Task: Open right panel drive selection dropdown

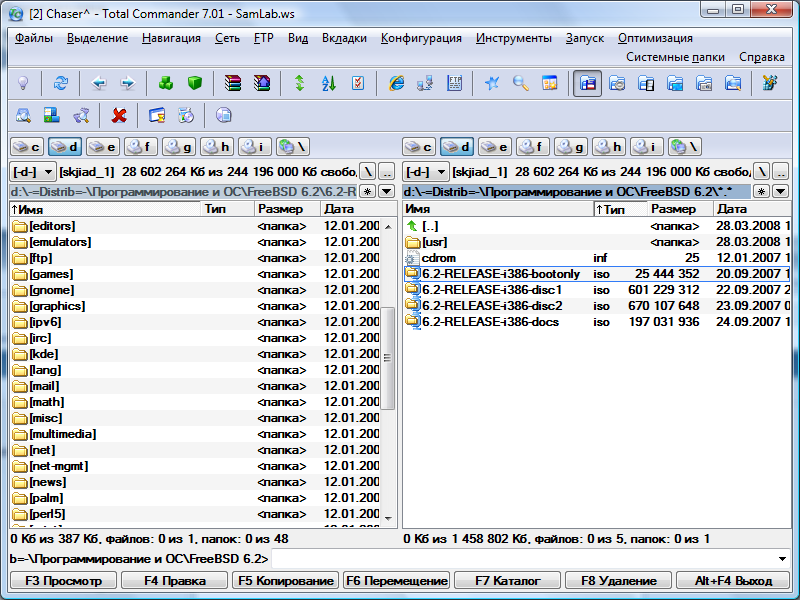Action: tap(426, 172)
